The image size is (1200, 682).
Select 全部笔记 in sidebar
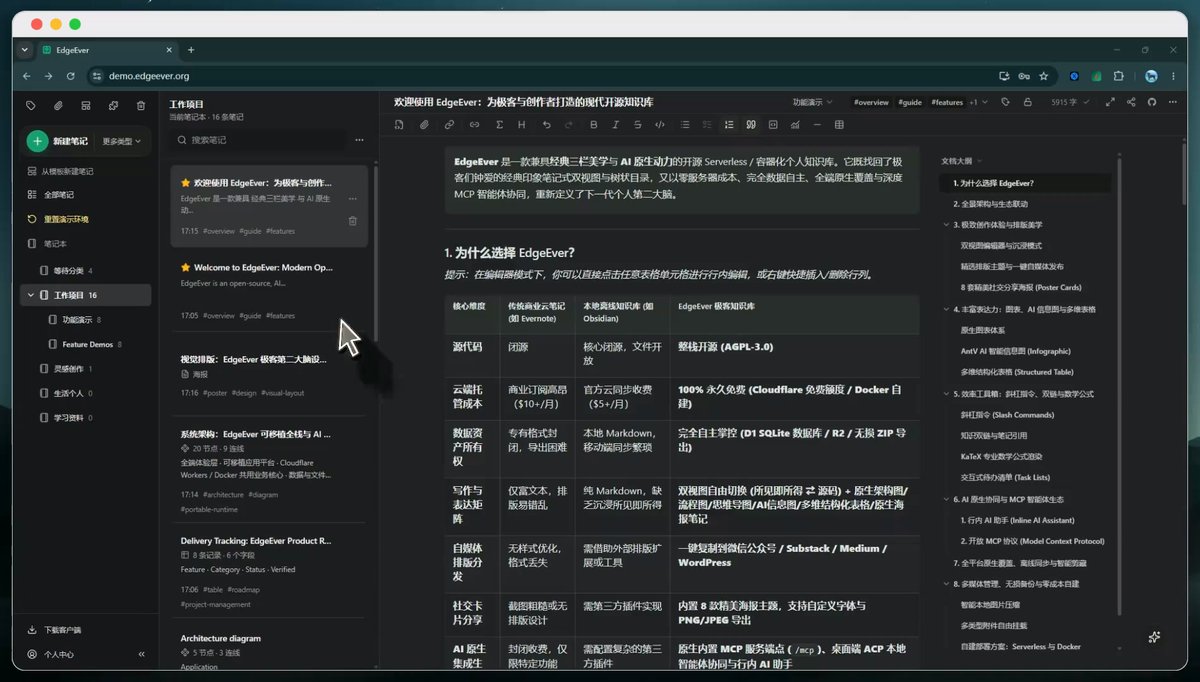(x=52, y=194)
